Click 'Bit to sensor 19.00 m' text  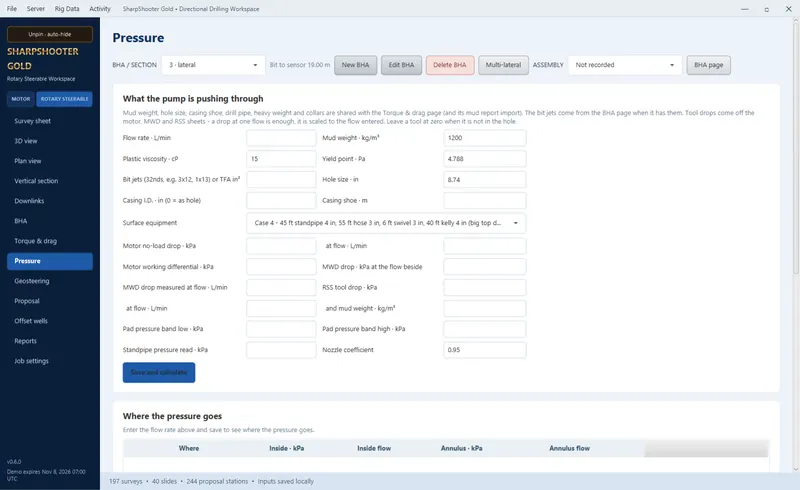tap(300, 65)
